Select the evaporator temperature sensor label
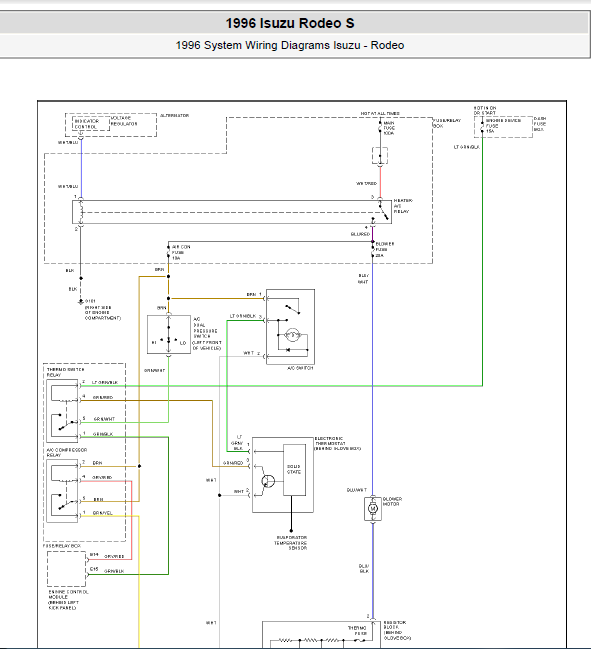 291,543
